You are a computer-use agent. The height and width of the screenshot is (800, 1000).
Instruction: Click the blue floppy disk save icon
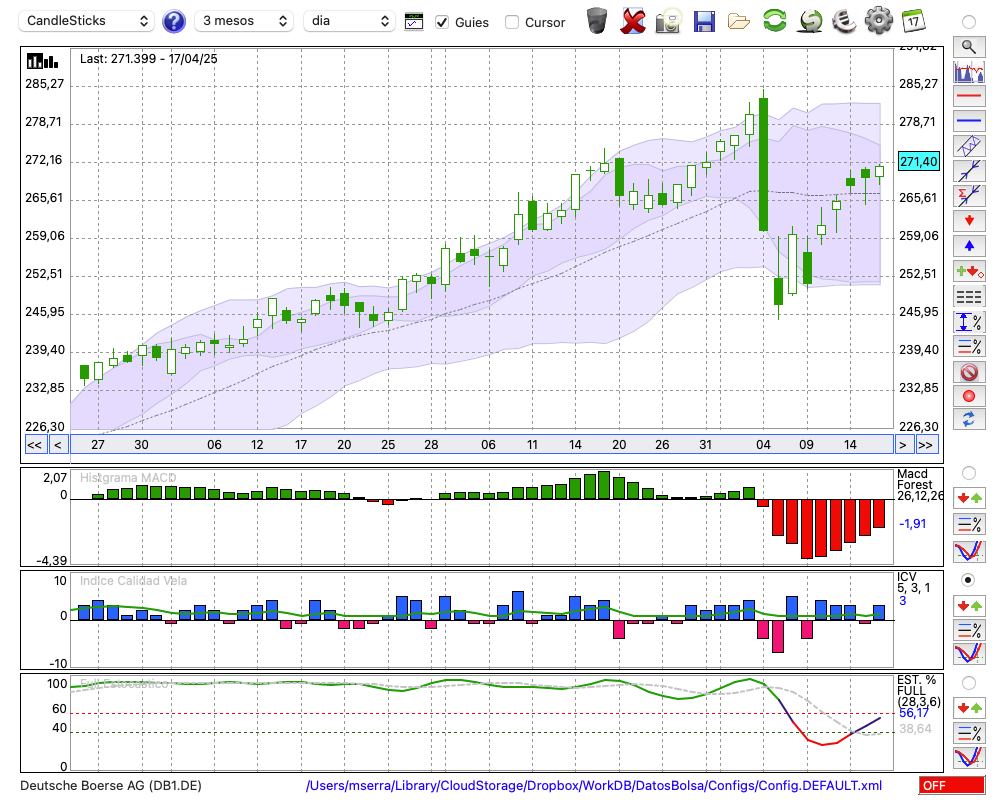coord(704,22)
